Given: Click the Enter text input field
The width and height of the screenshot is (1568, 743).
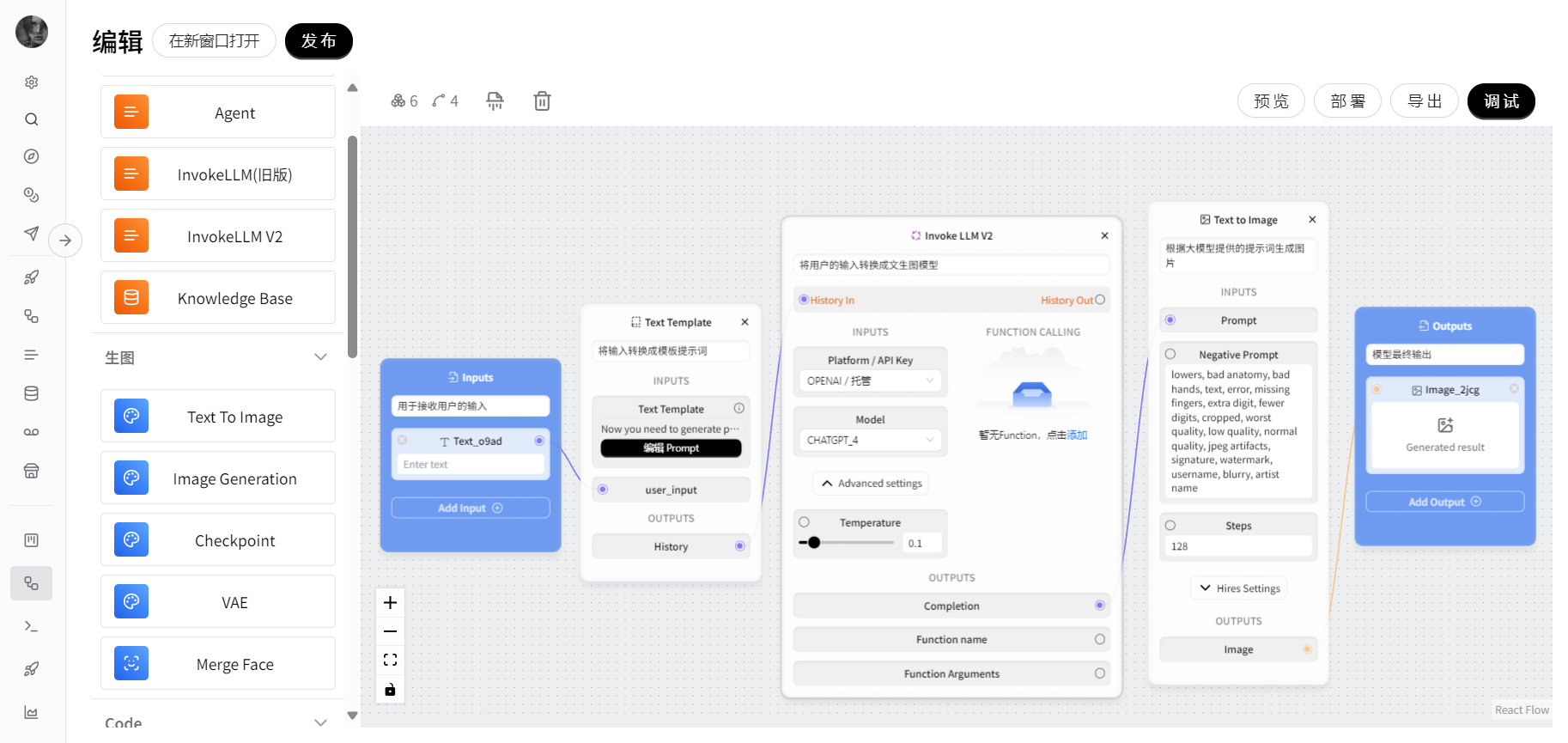Looking at the screenshot, I should coord(470,465).
